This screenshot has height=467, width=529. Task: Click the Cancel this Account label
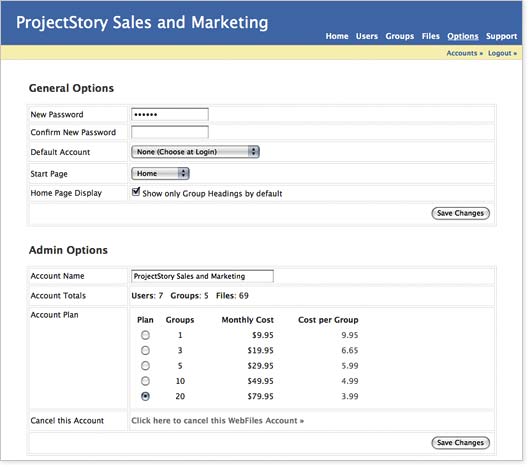[67, 420]
